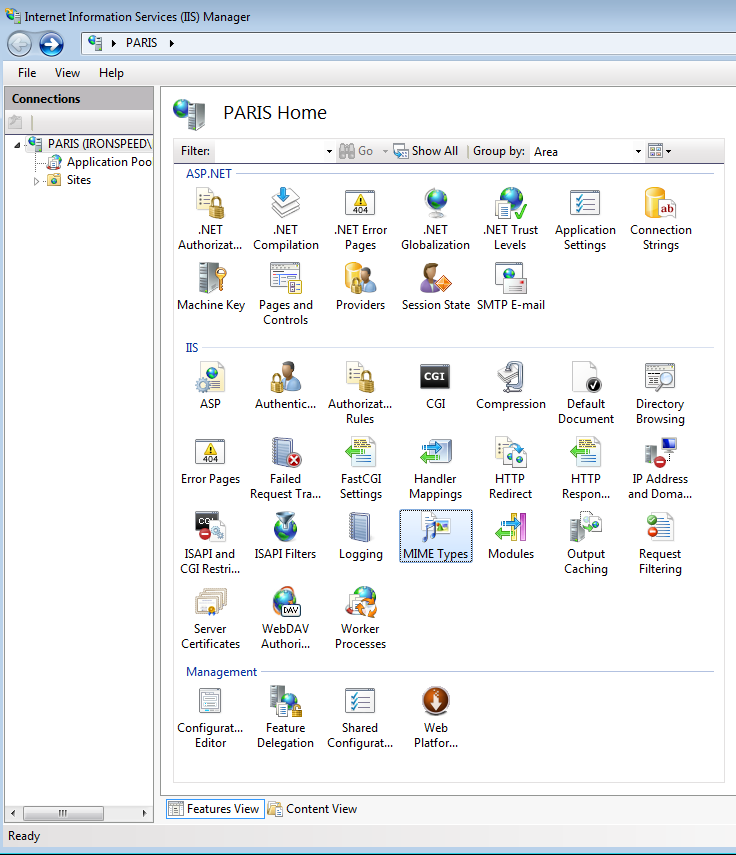The image size is (736, 855).
Task: Click the Forward navigation button
Action: (51, 44)
